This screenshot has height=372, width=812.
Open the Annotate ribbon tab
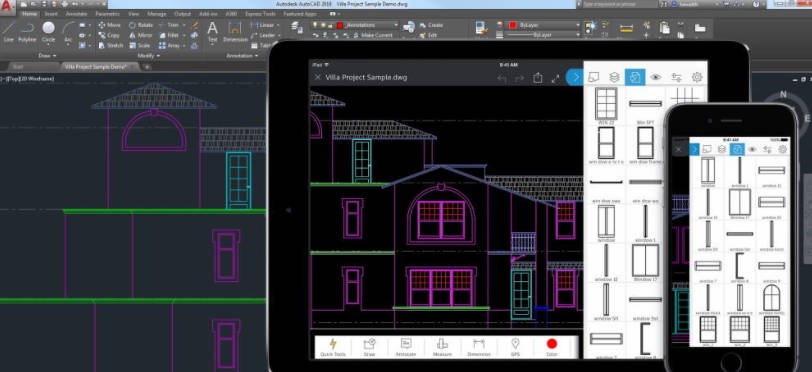tap(77, 14)
